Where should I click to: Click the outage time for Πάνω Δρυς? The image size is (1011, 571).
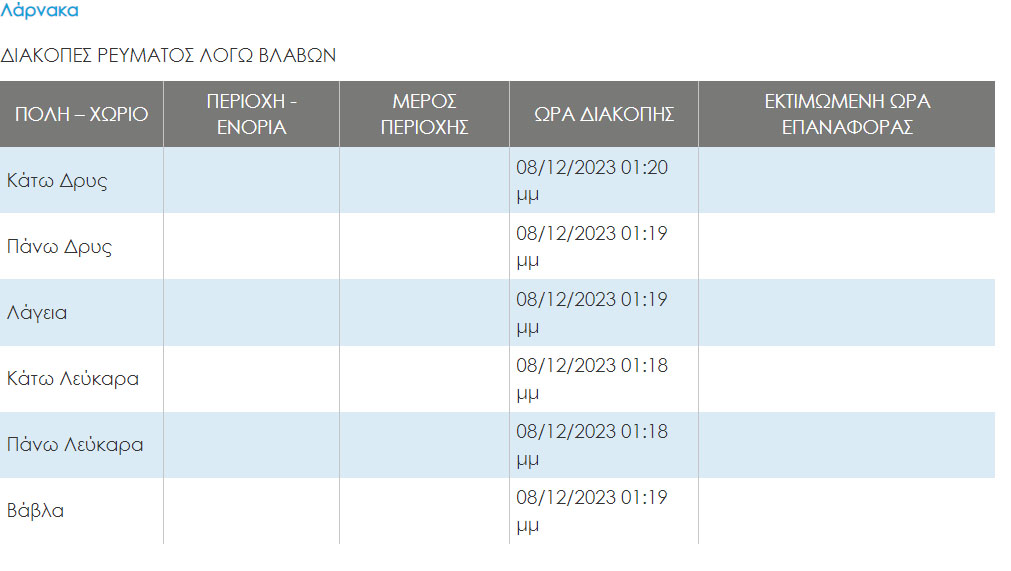pyautogui.click(x=592, y=246)
